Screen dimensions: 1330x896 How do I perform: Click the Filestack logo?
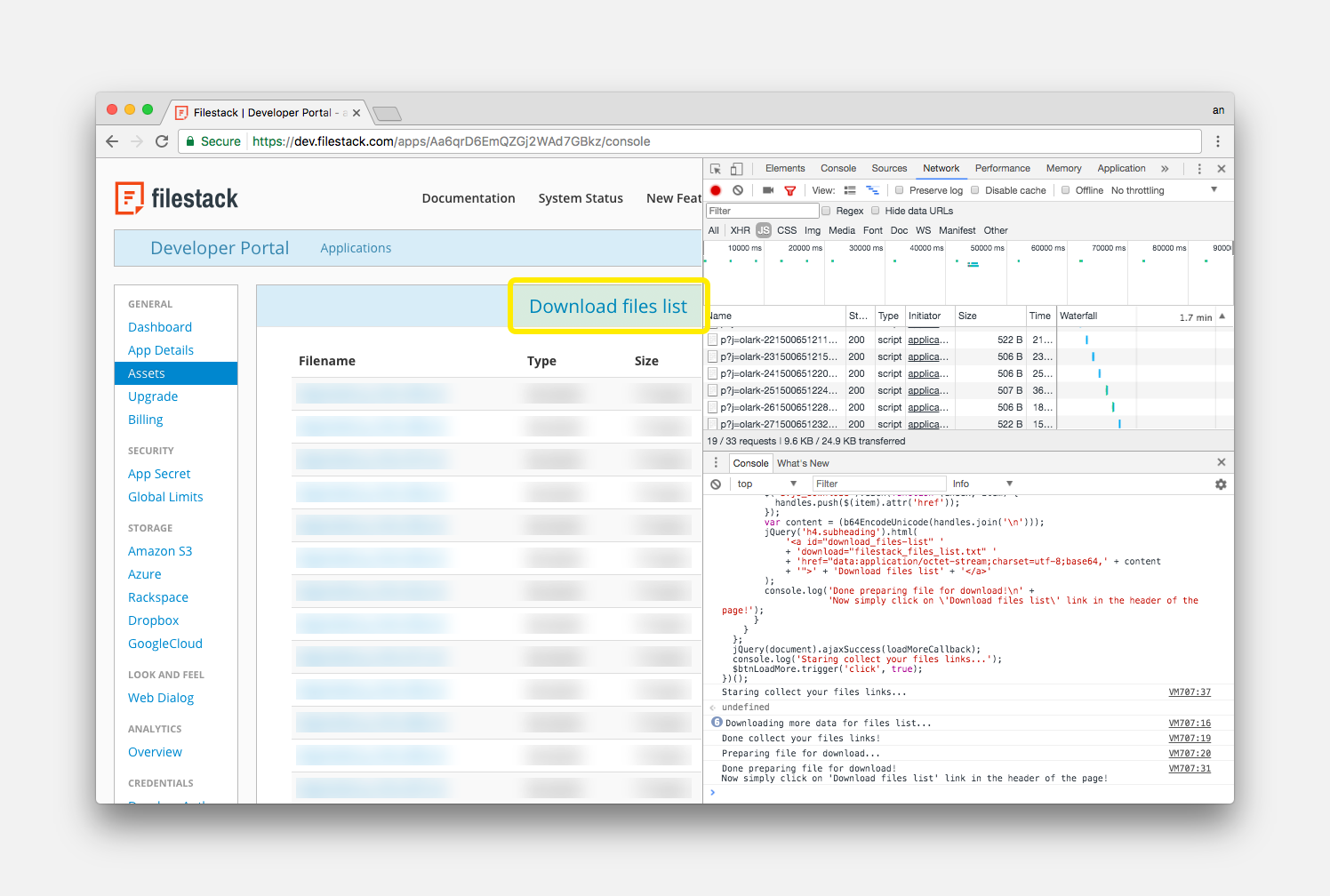tap(177, 198)
